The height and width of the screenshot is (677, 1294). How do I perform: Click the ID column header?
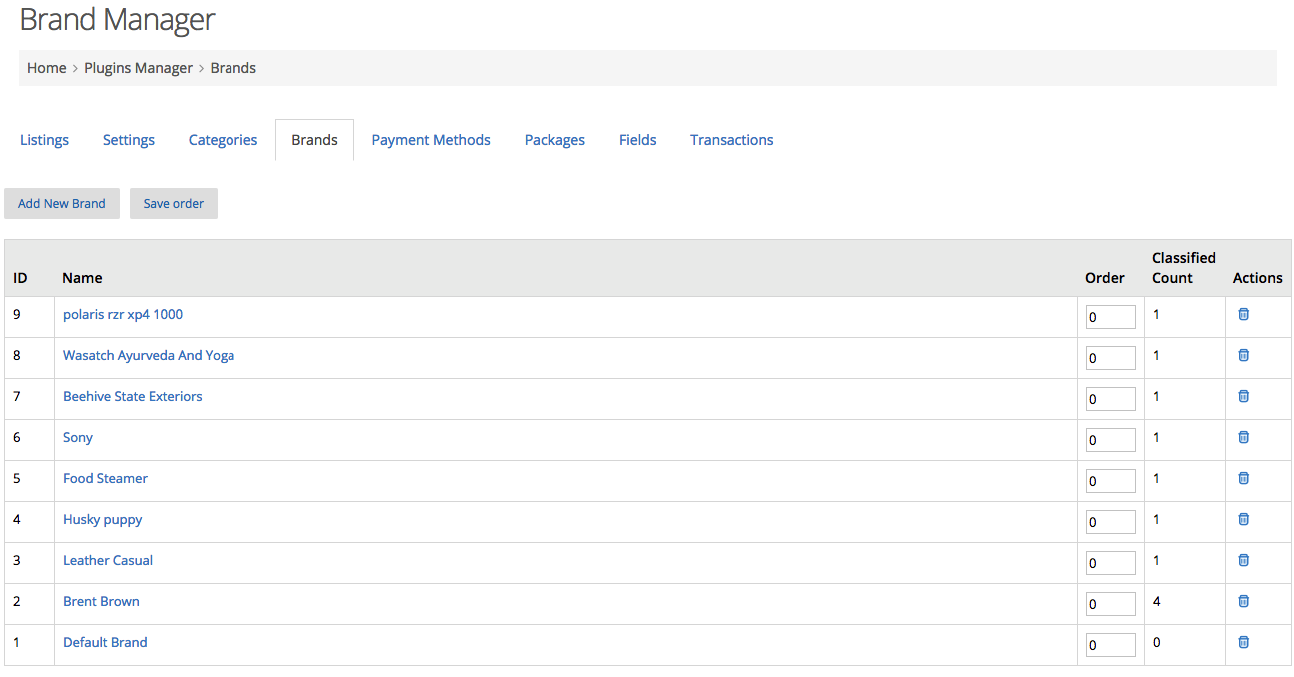(20, 278)
